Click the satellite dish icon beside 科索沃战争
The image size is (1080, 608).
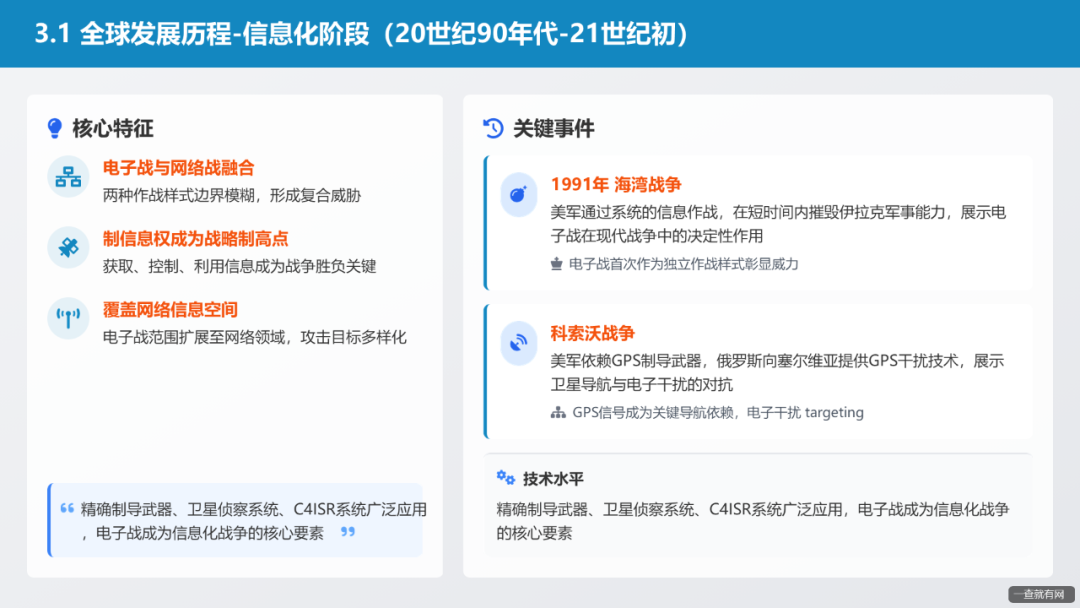pyautogui.click(x=518, y=344)
